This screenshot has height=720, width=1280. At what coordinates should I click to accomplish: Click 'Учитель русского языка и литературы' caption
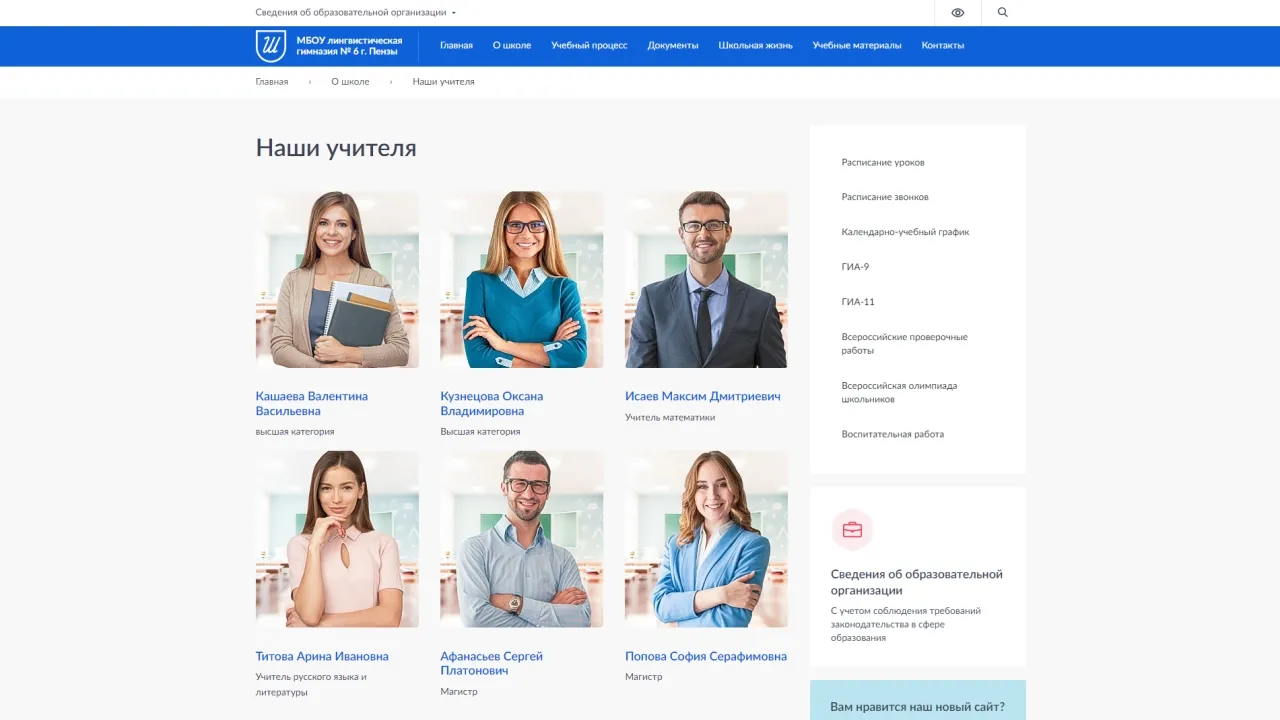(x=311, y=684)
